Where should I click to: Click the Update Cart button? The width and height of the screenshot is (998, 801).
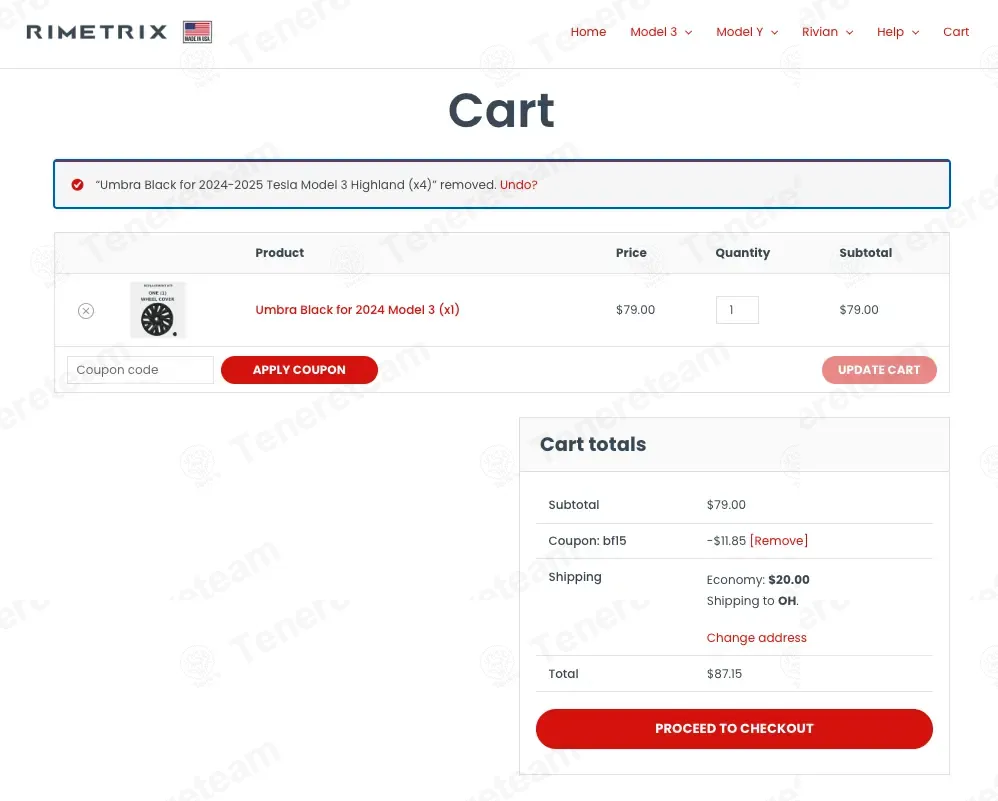pos(879,370)
